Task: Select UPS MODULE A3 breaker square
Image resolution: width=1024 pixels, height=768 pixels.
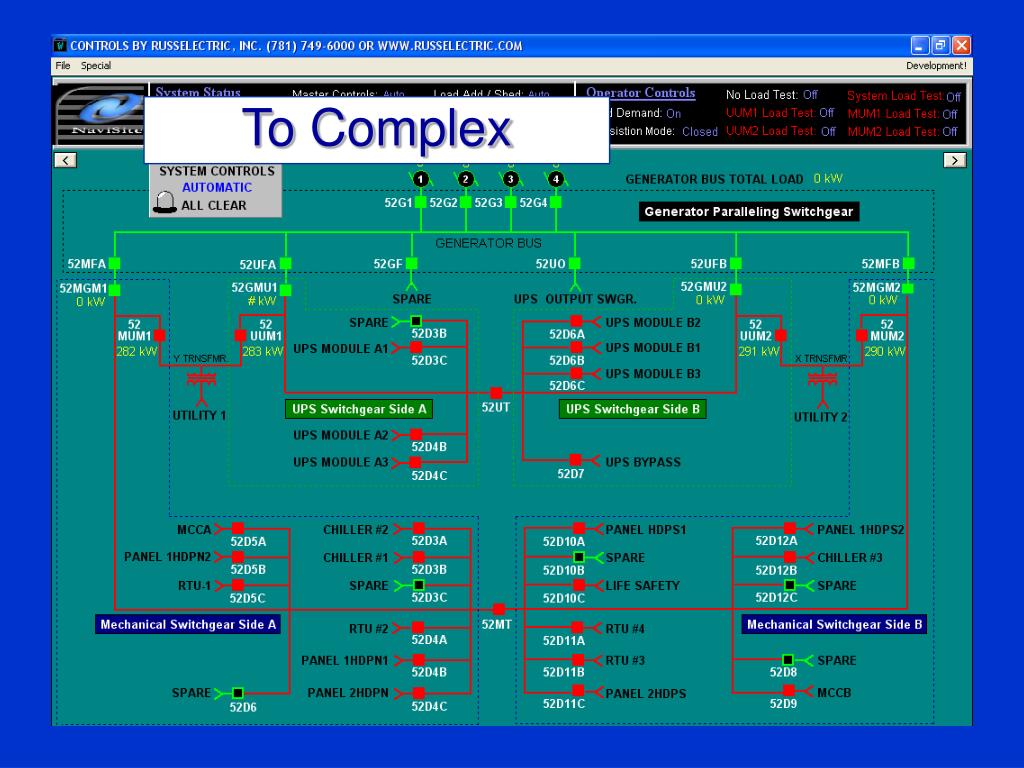Action: 415,462
